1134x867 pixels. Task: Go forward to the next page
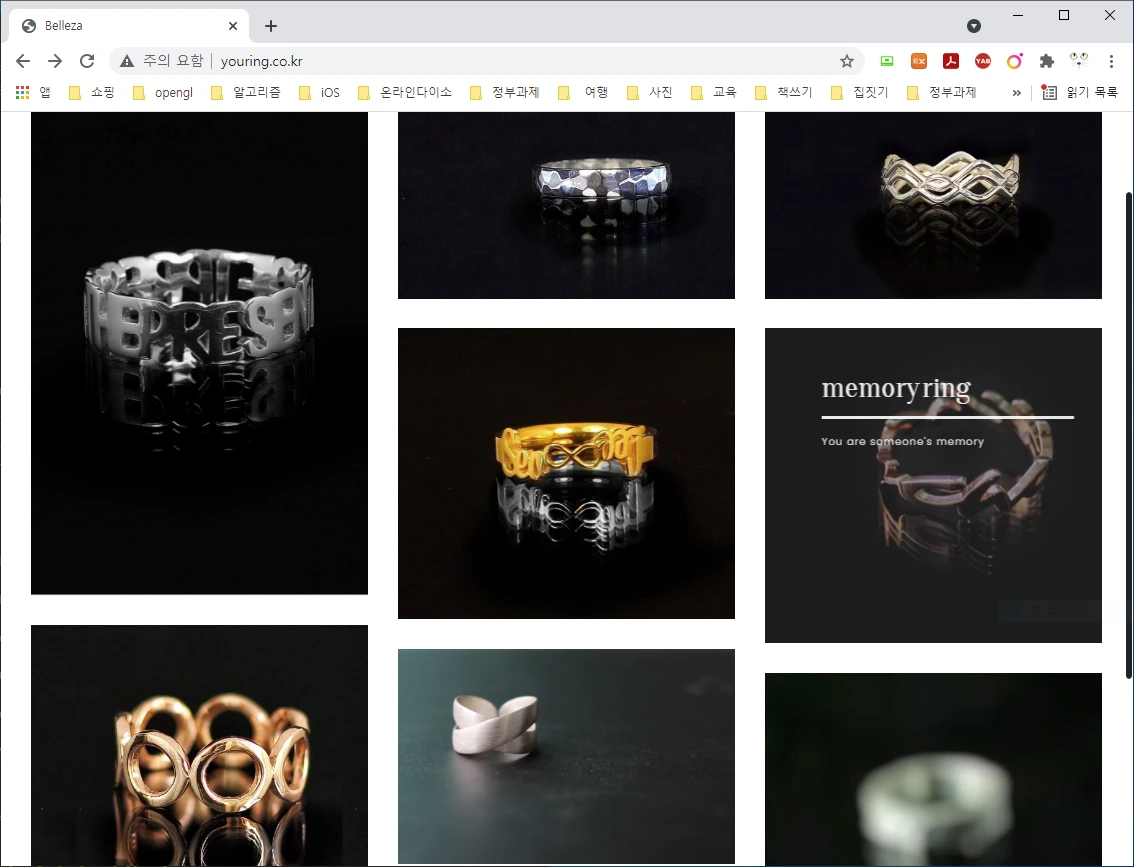pyautogui.click(x=55, y=61)
